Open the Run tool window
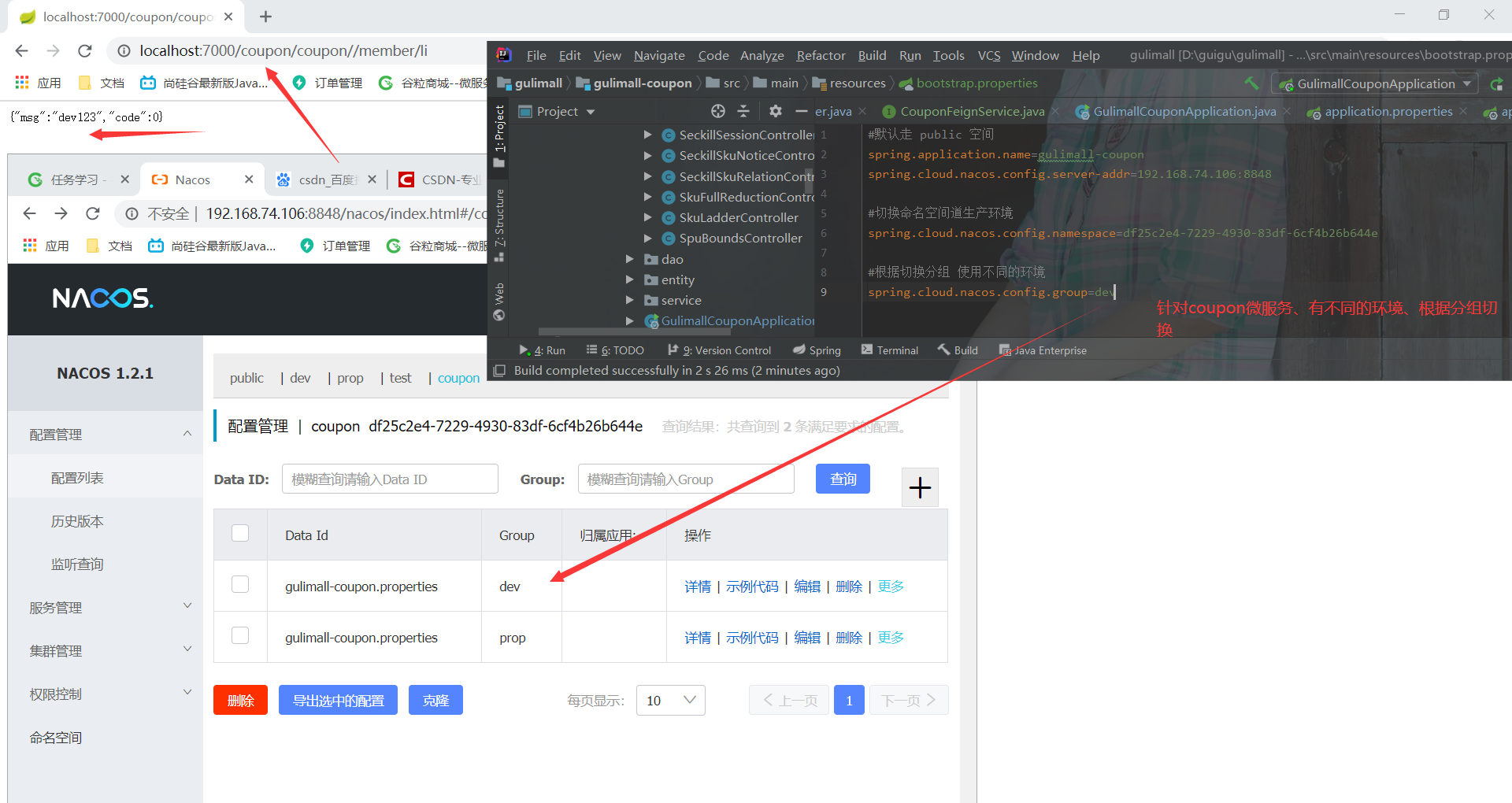 click(542, 350)
